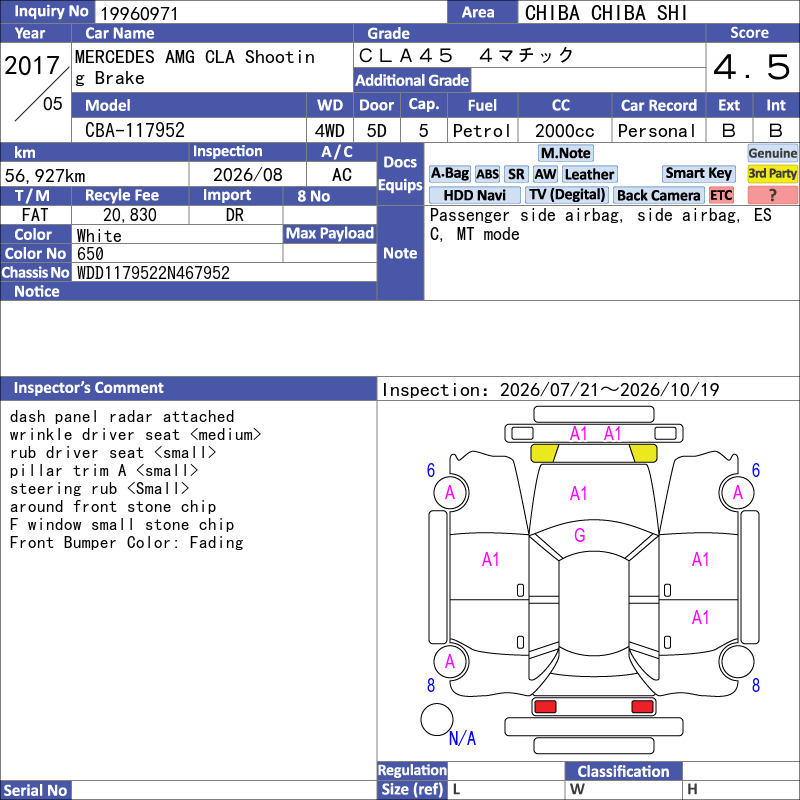Select the SR sunroof badge
800x800 pixels.
[x=516, y=174]
